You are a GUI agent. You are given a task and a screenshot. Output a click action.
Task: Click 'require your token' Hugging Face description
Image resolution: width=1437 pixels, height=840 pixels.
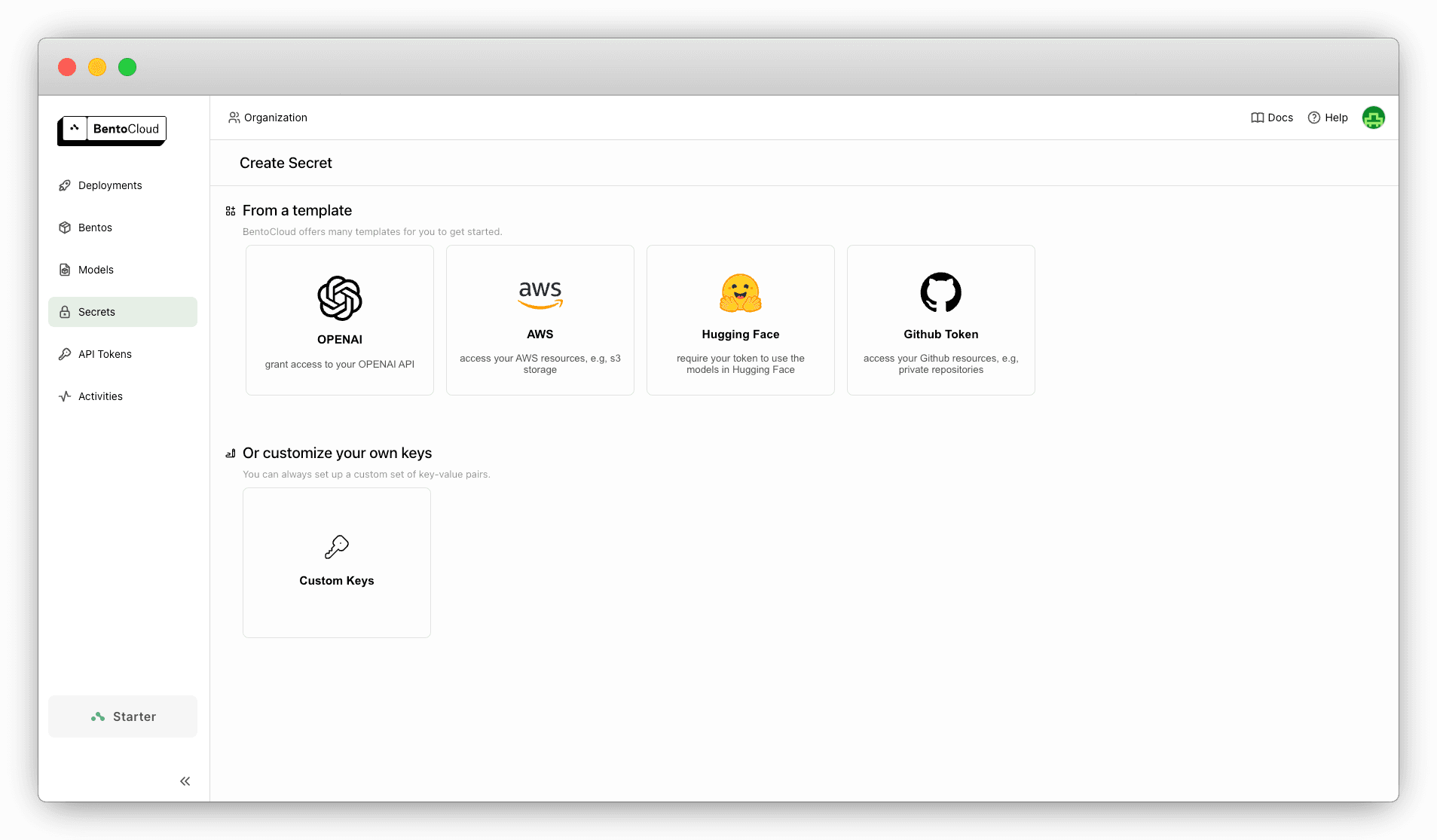click(x=741, y=364)
